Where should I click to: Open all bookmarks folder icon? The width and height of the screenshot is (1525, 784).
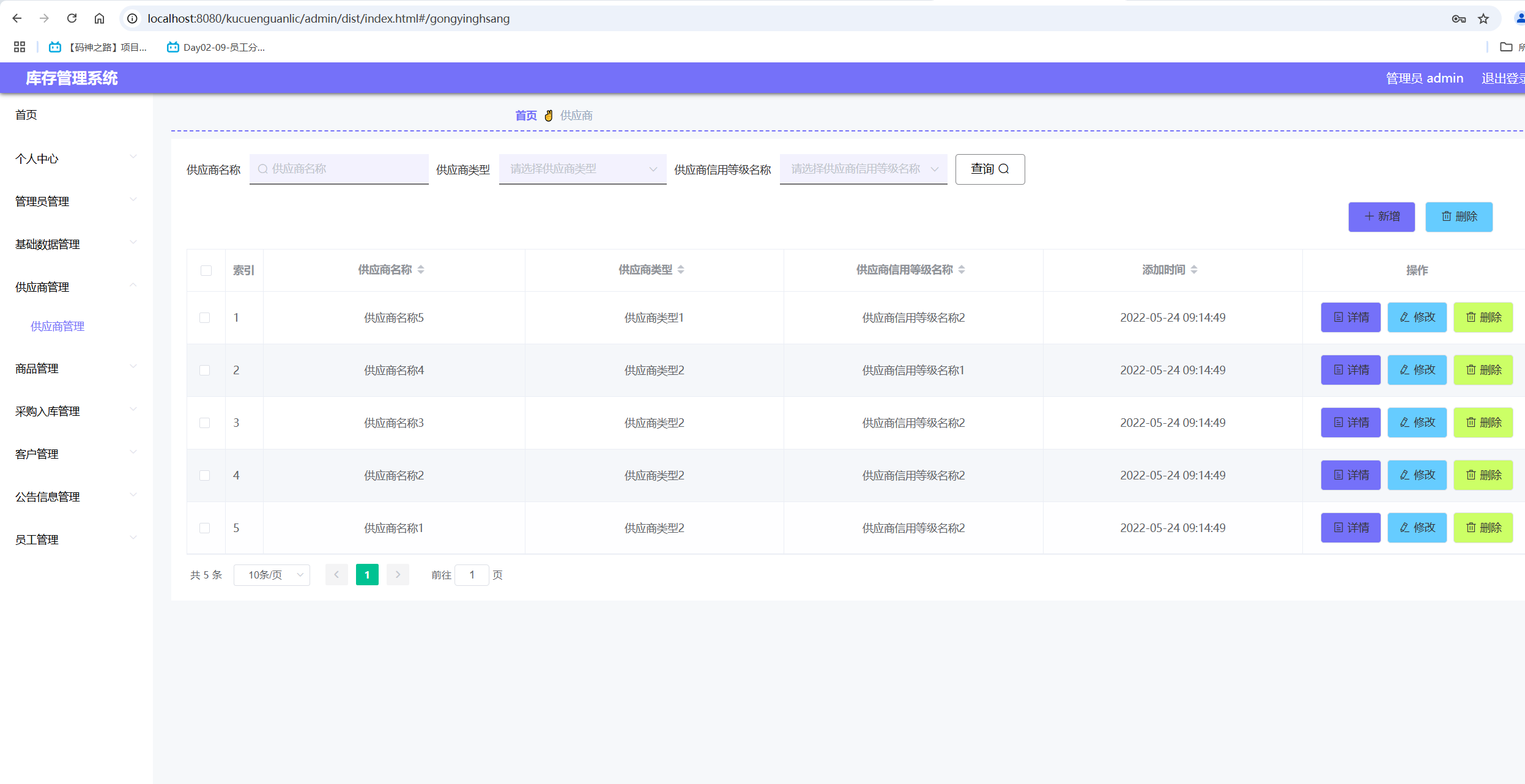pyautogui.click(x=1506, y=47)
